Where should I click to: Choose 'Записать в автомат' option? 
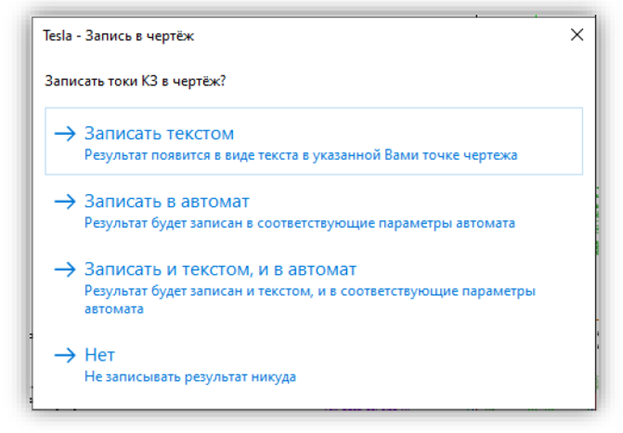(314, 211)
